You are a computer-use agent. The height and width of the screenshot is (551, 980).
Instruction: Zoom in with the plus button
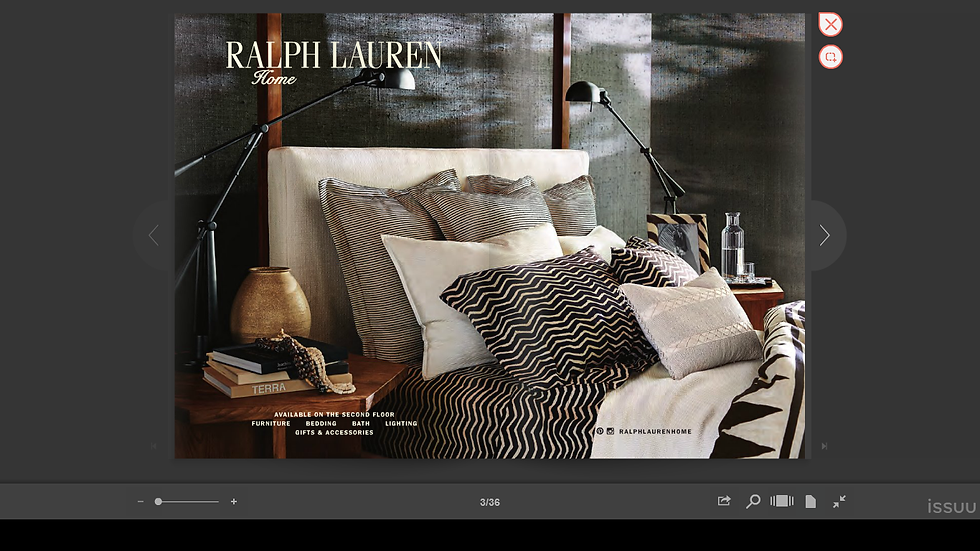click(234, 502)
